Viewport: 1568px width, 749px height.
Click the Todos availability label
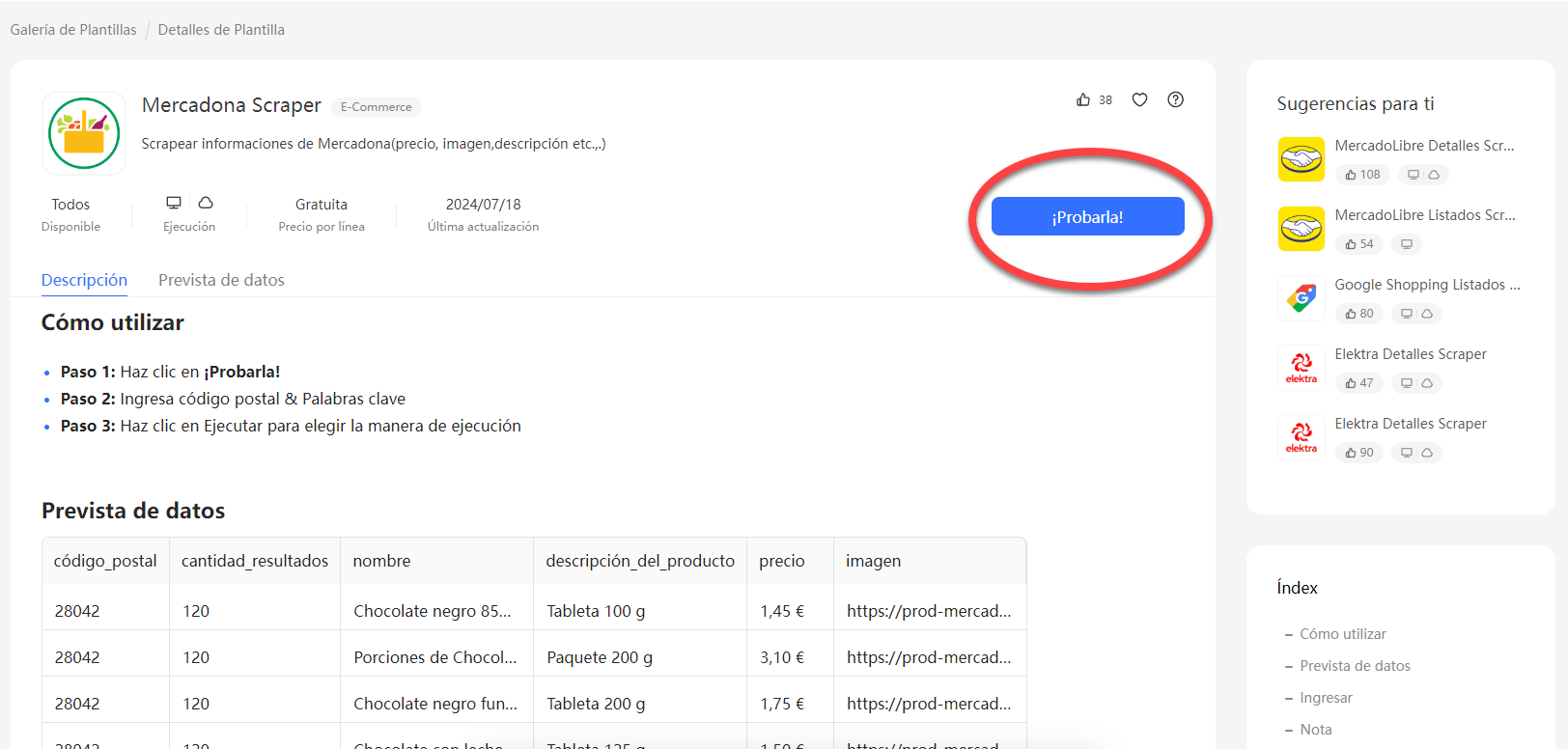[x=70, y=205]
